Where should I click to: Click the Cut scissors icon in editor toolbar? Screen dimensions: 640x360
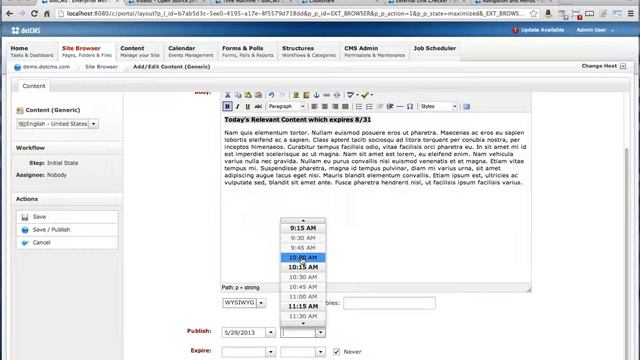tap(228, 95)
